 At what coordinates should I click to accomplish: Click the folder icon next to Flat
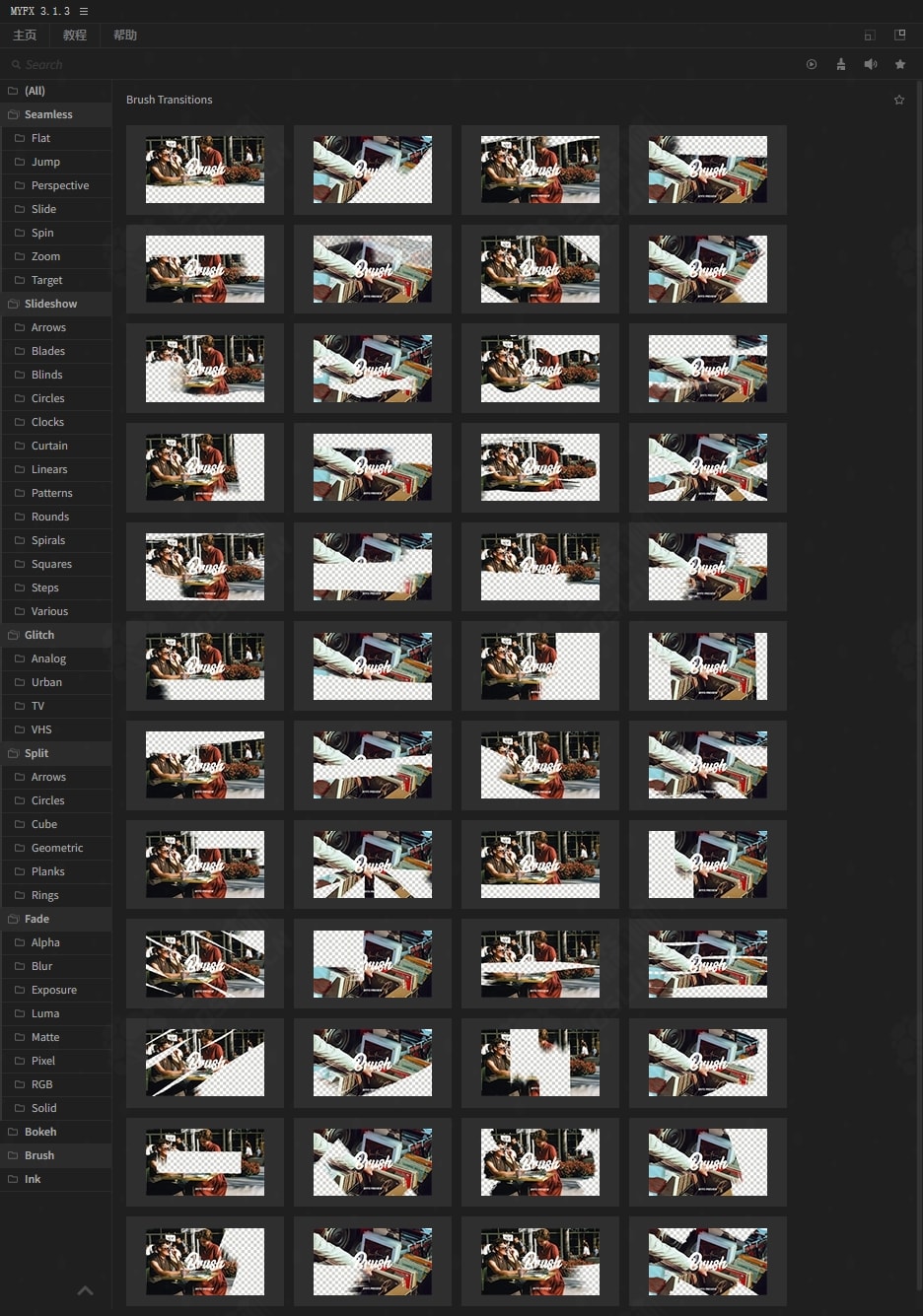pos(20,138)
